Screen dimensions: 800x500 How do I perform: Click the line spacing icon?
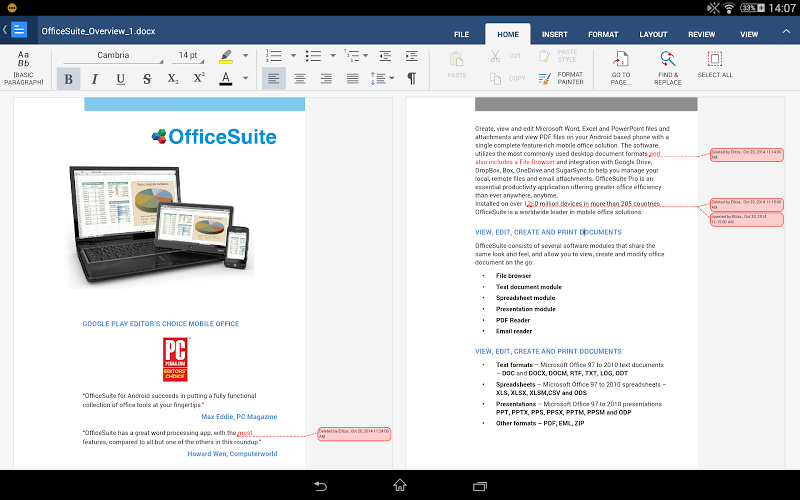click(x=378, y=79)
